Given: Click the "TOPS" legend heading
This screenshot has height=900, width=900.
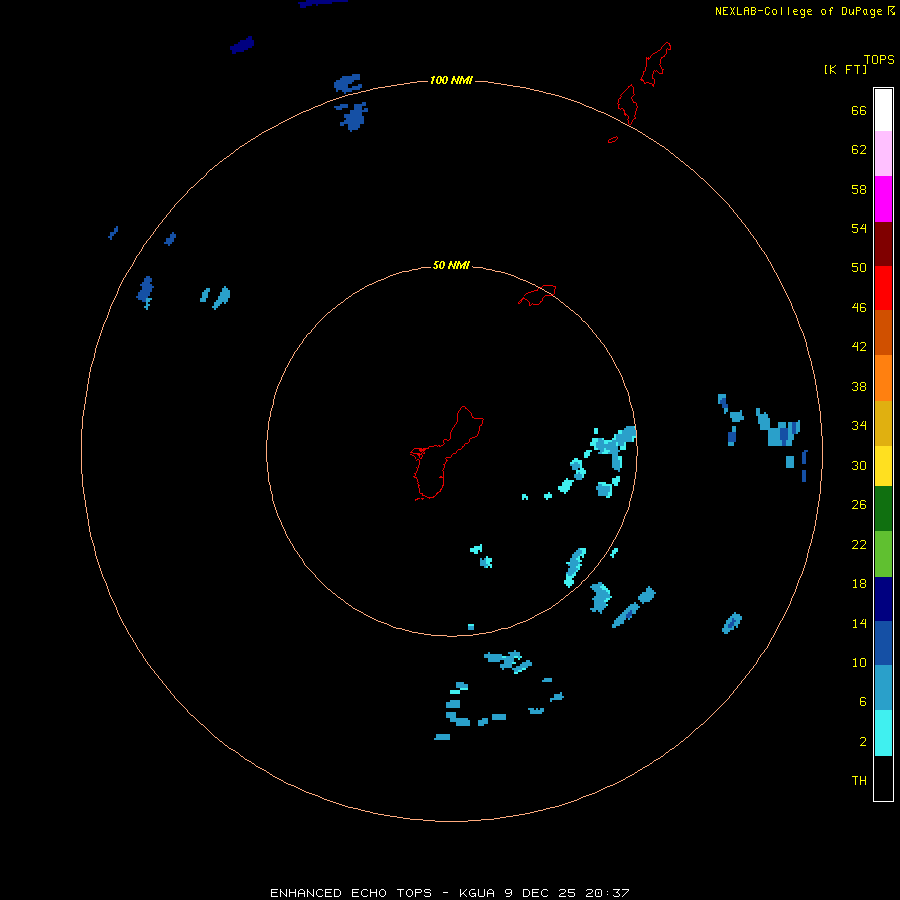Looking at the screenshot, I should (x=879, y=60).
